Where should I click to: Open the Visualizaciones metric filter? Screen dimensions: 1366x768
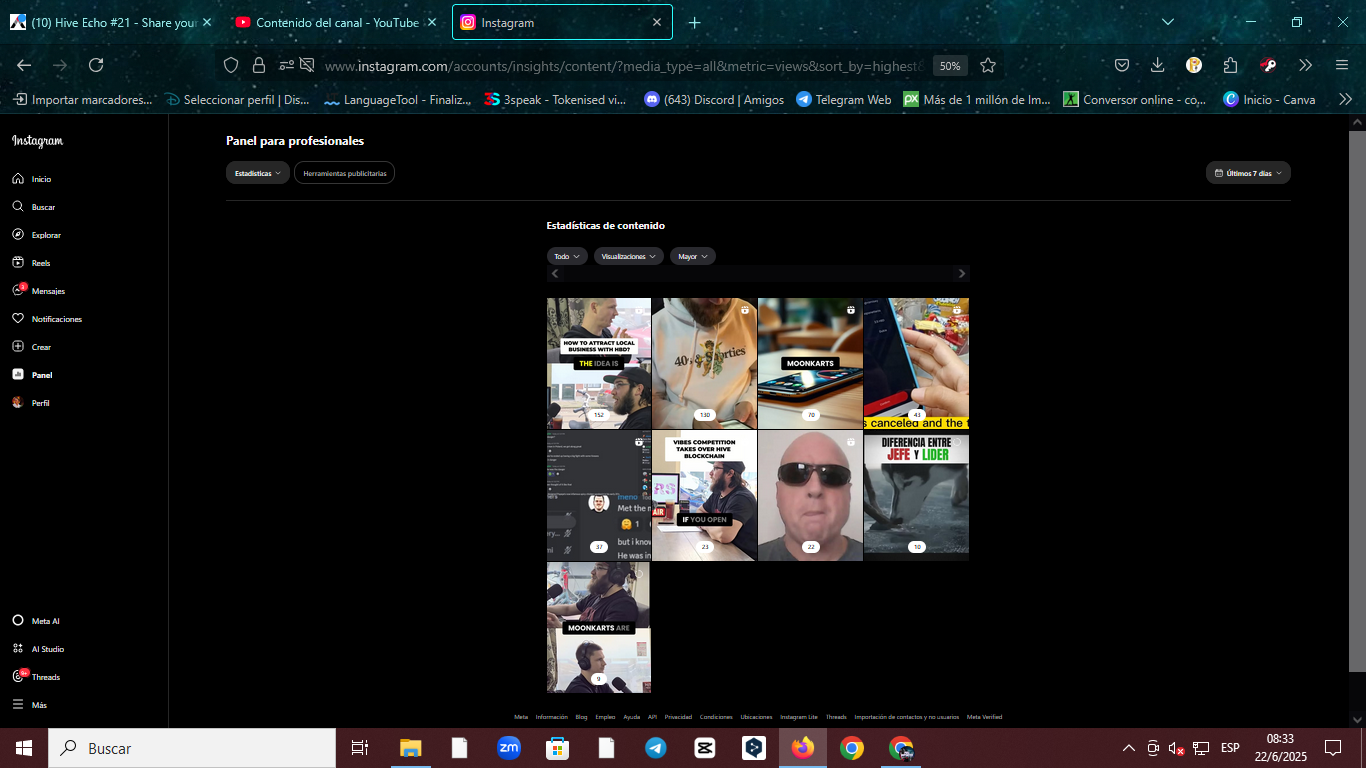pyautogui.click(x=629, y=256)
